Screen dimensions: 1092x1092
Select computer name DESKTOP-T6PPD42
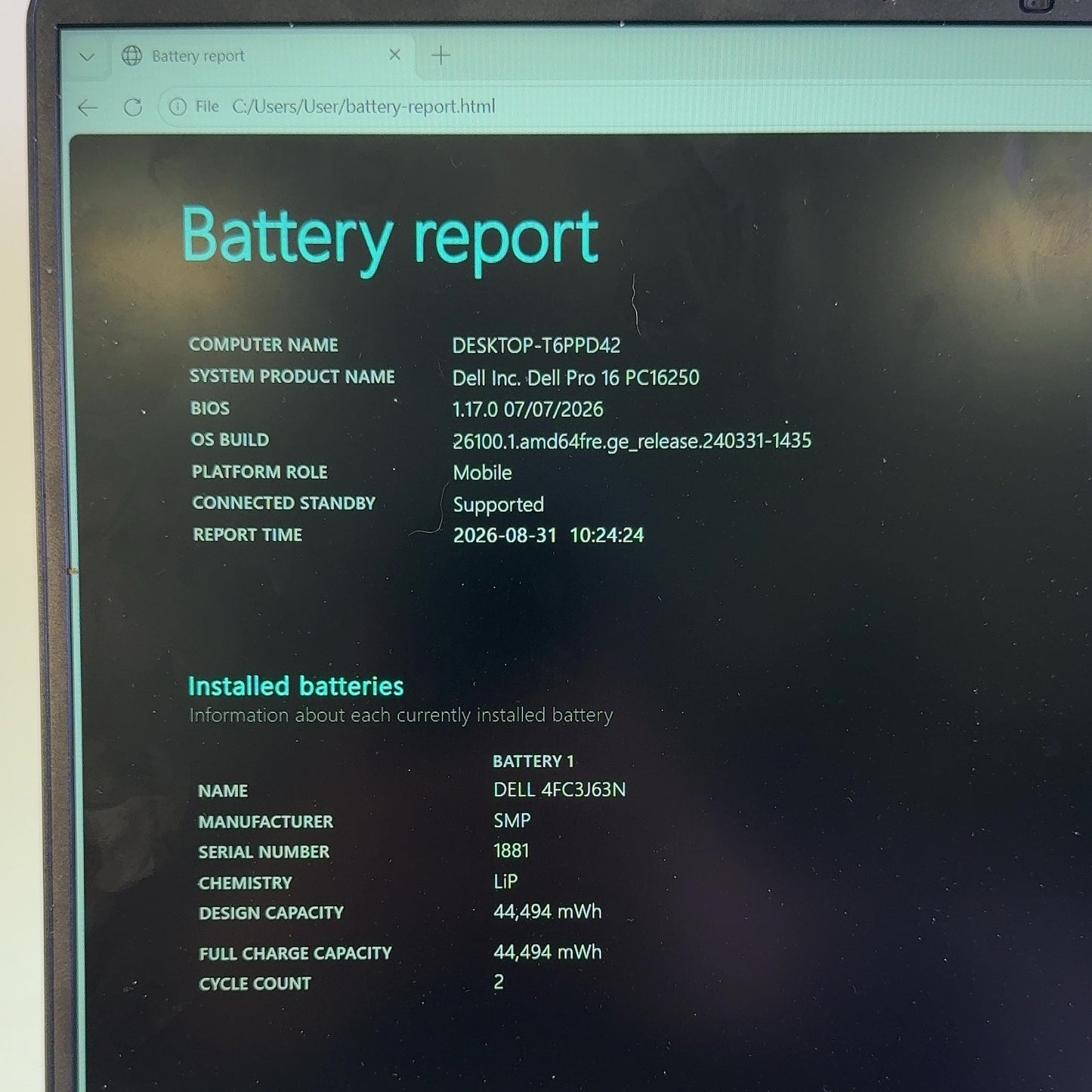pyautogui.click(x=537, y=345)
